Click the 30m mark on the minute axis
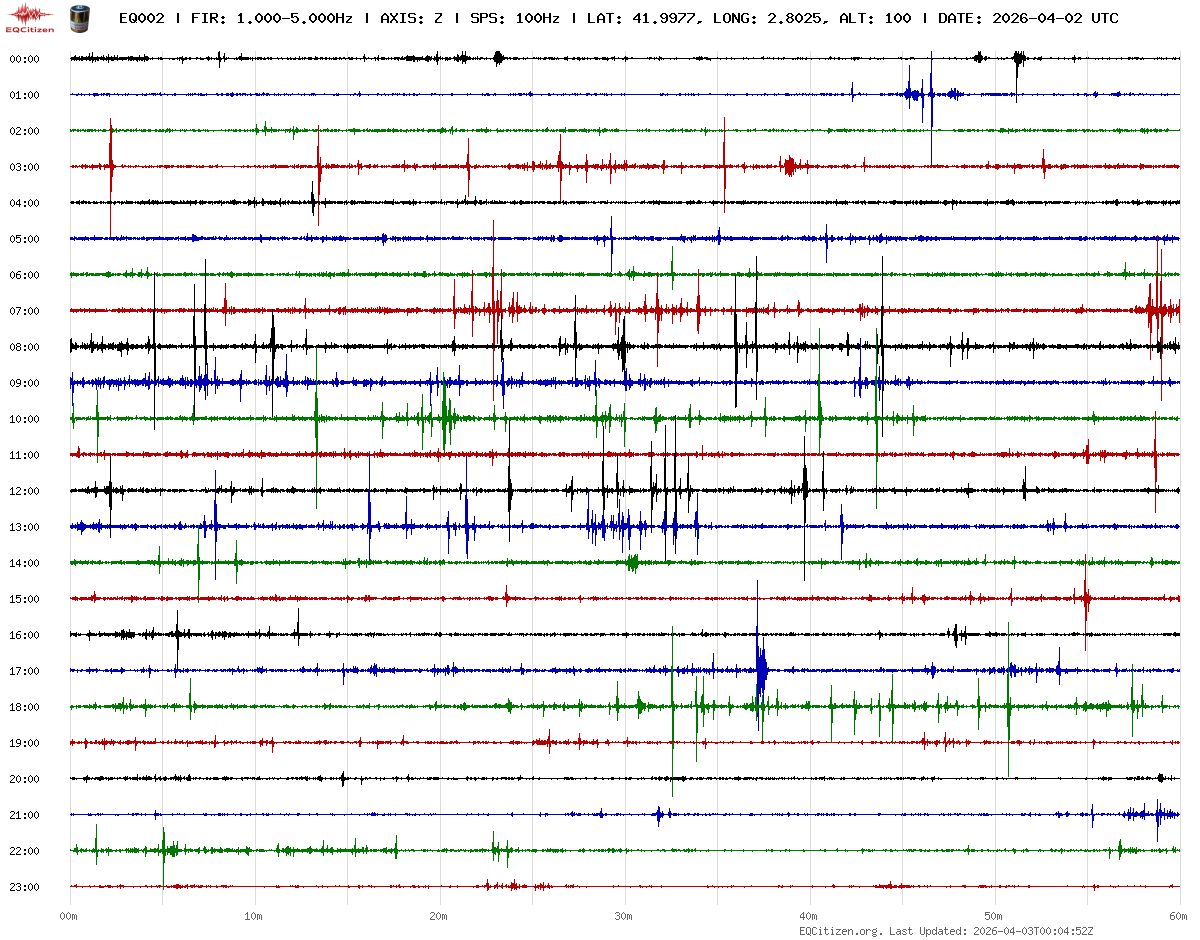 tap(624, 916)
